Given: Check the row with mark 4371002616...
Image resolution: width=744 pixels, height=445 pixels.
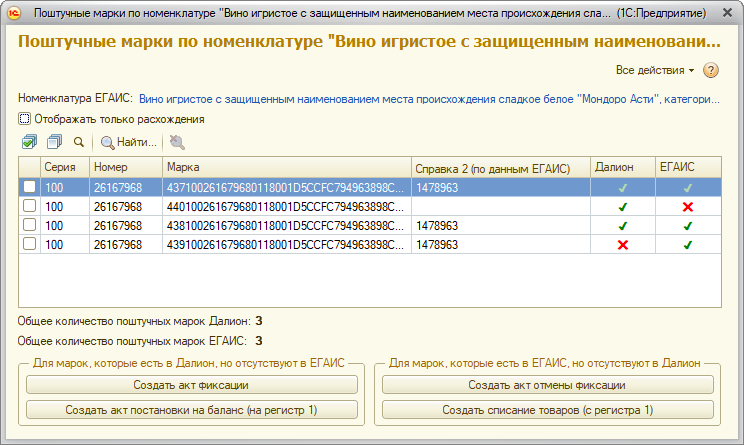Looking at the screenshot, I should (x=29, y=187).
